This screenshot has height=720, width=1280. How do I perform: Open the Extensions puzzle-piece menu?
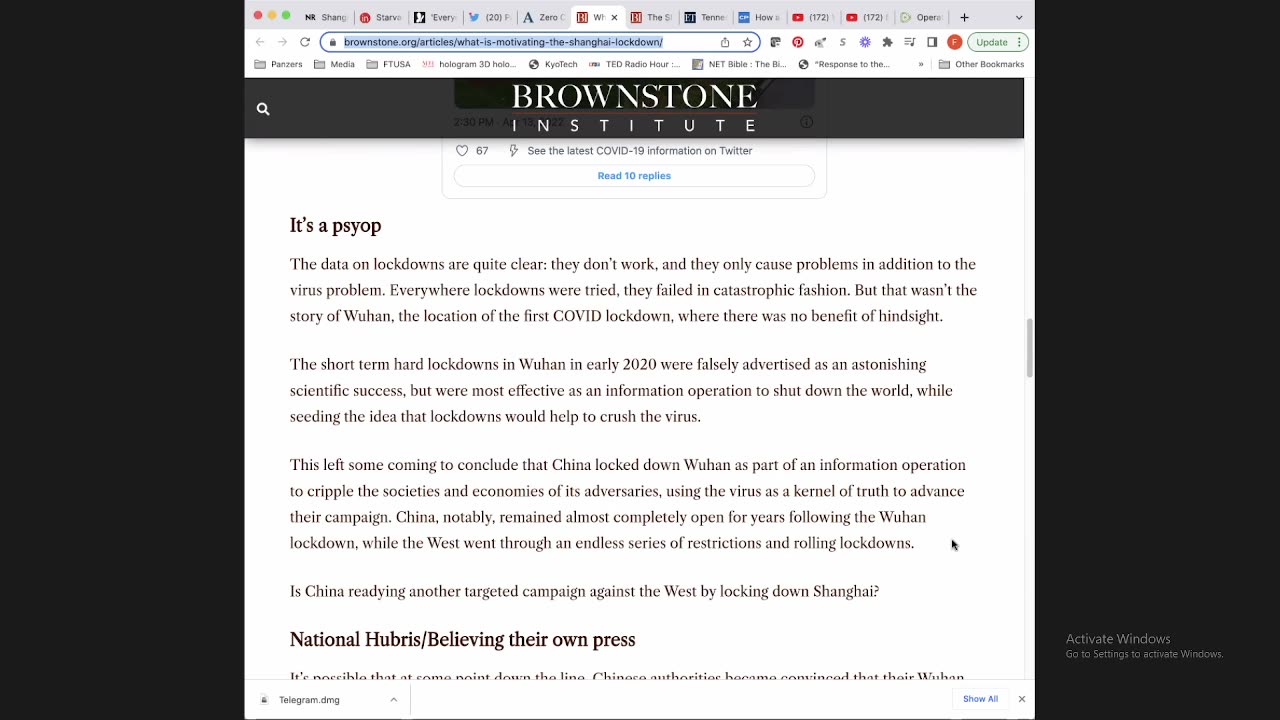pyautogui.click(x=887, y=42)
